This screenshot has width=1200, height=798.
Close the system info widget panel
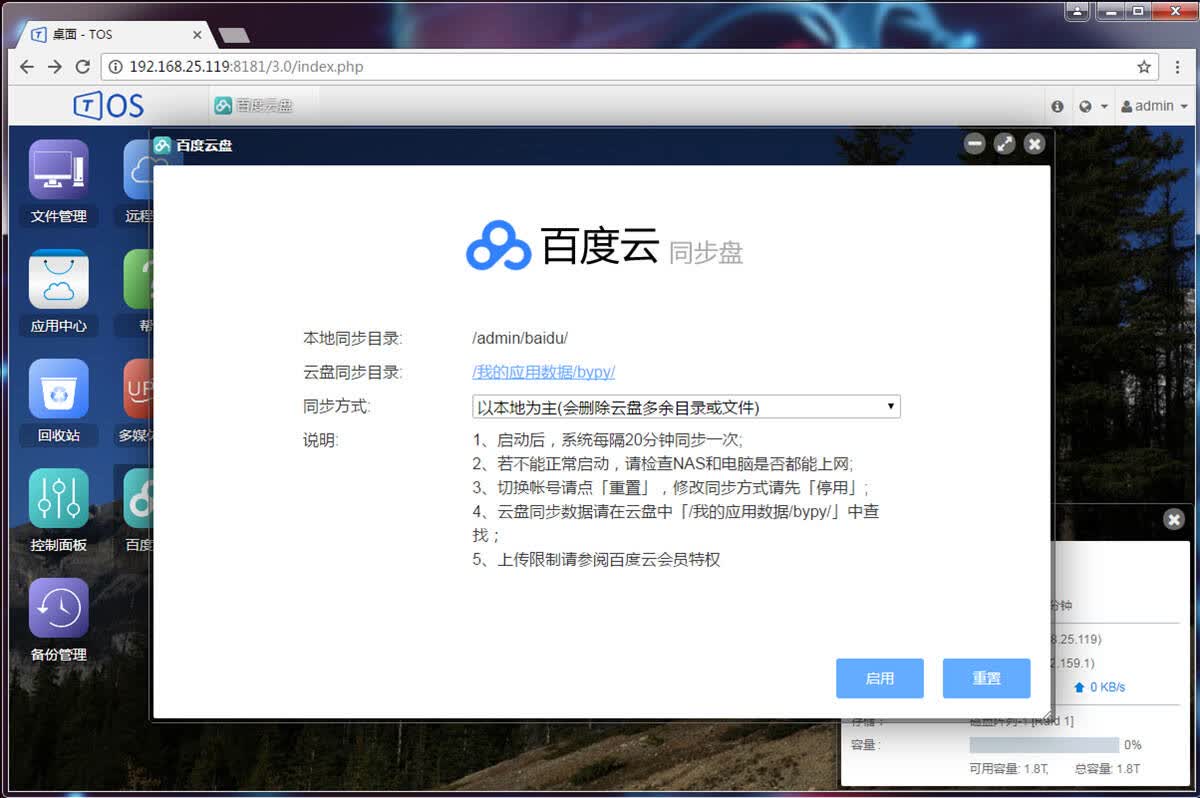[x=1174, y=519]
